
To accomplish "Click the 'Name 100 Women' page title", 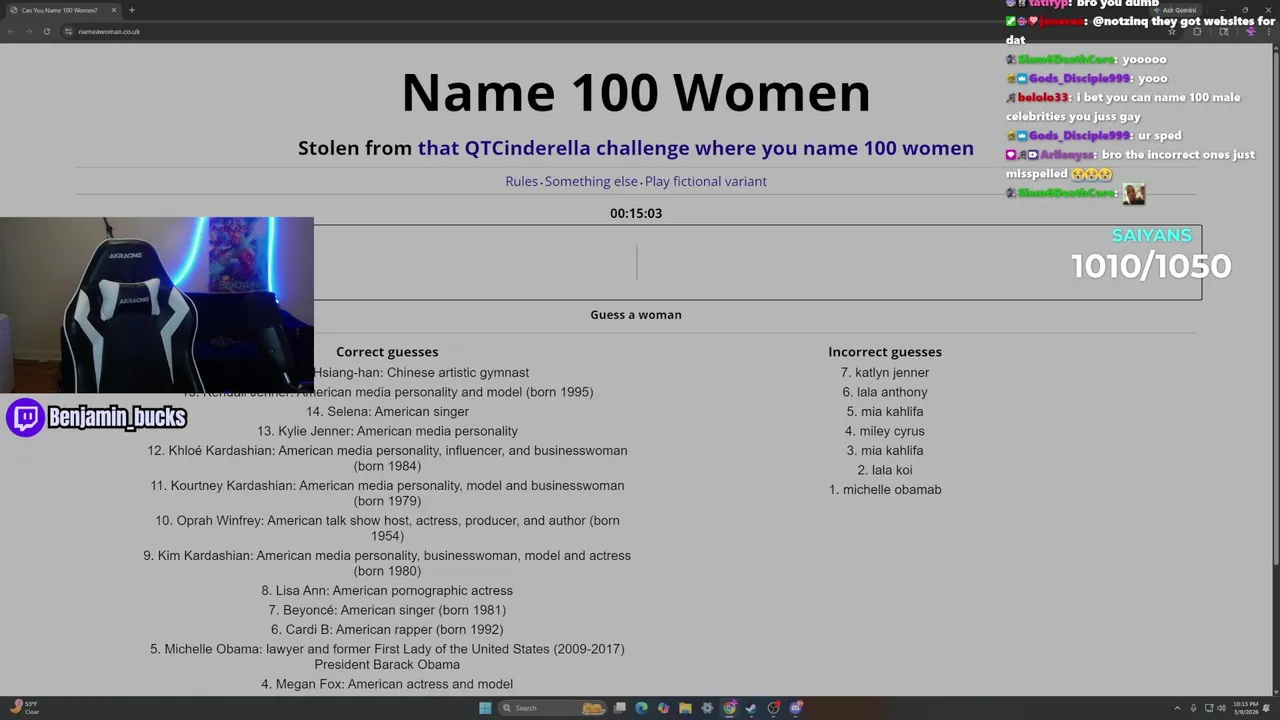I will point(636,92).
